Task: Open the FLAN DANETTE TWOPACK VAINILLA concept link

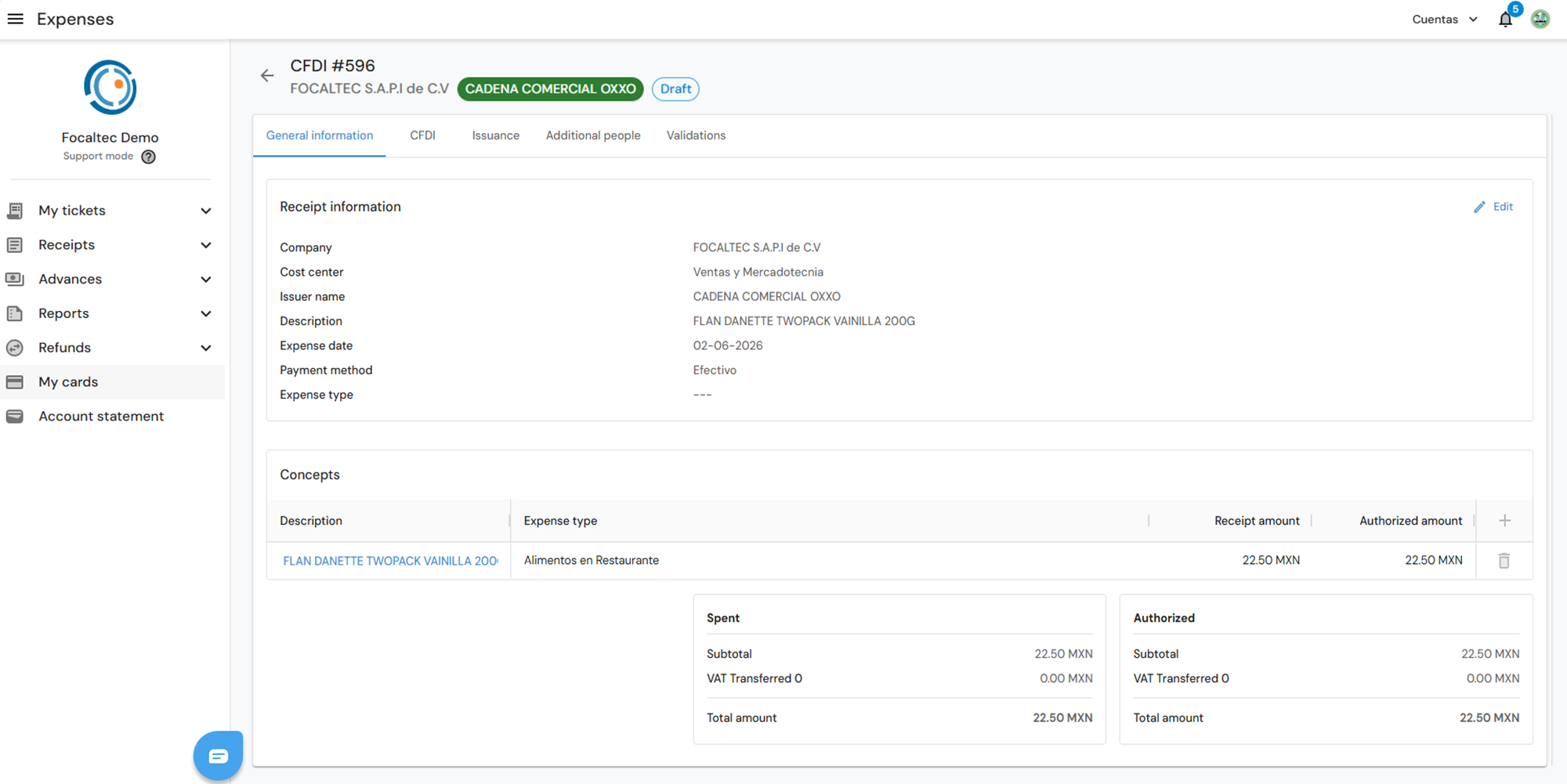Action: click(390, 561)
